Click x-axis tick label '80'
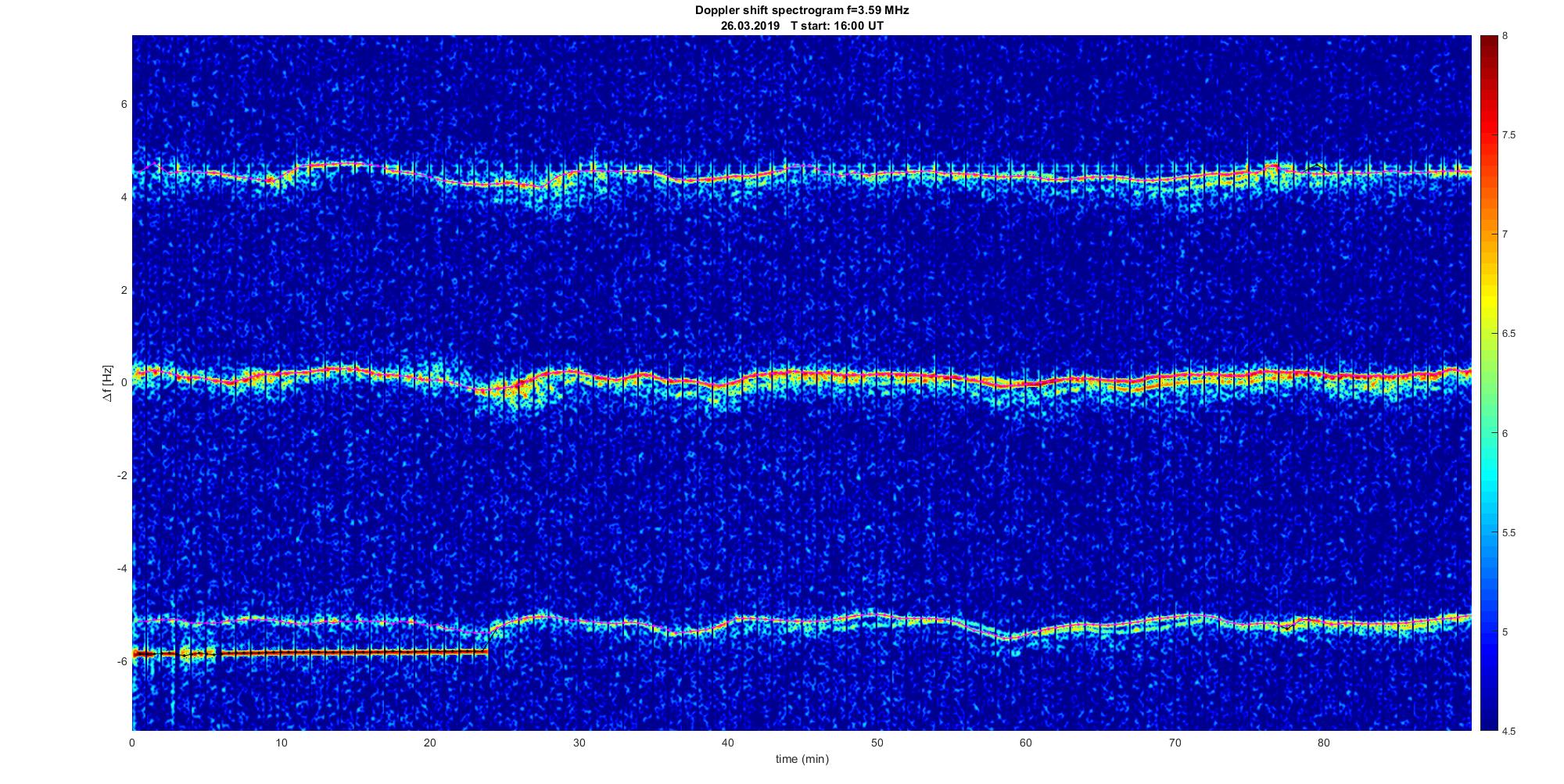1564x784 pixels. click(x=1323, y=743)
